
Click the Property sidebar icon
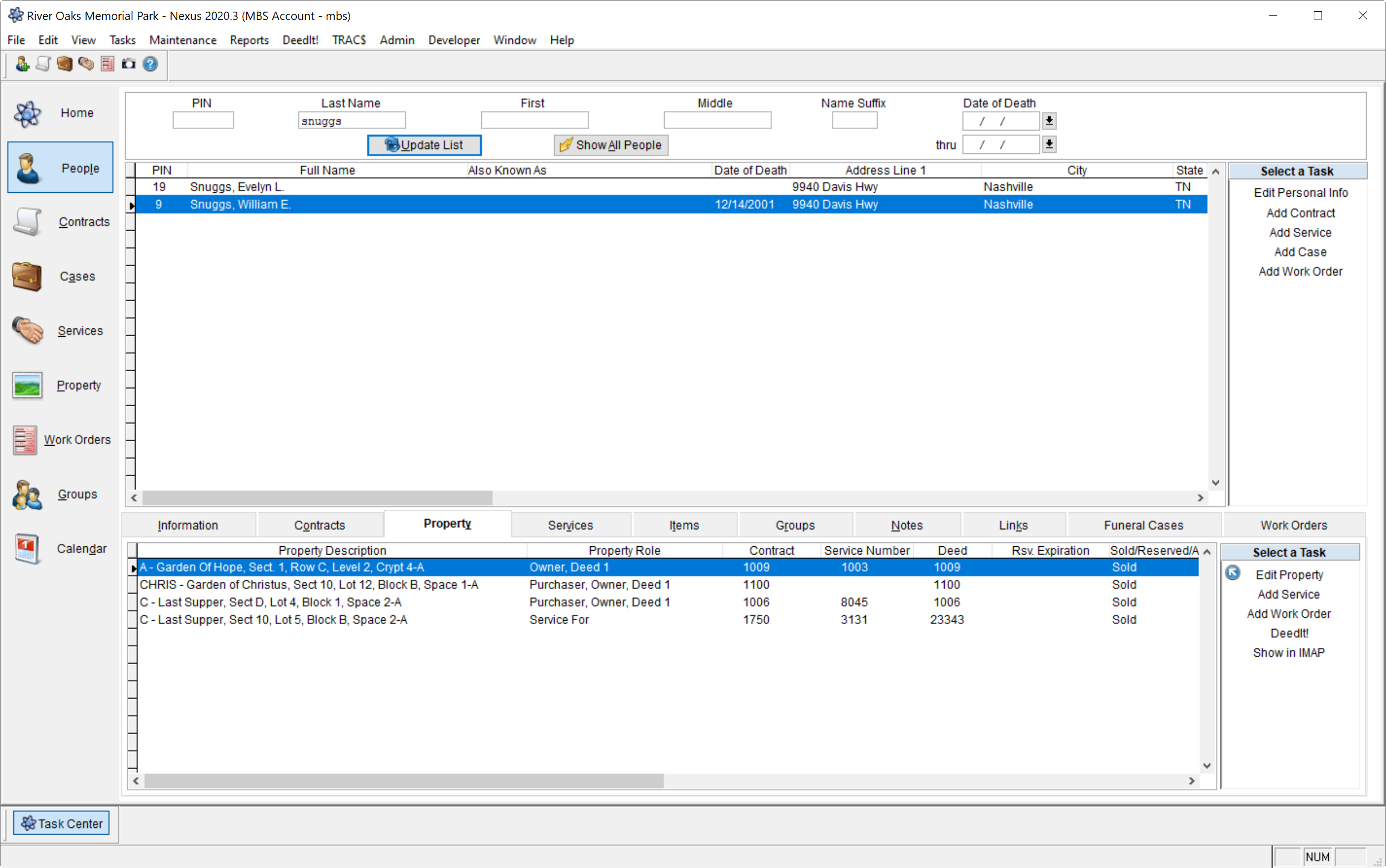(x=27, y=384)
